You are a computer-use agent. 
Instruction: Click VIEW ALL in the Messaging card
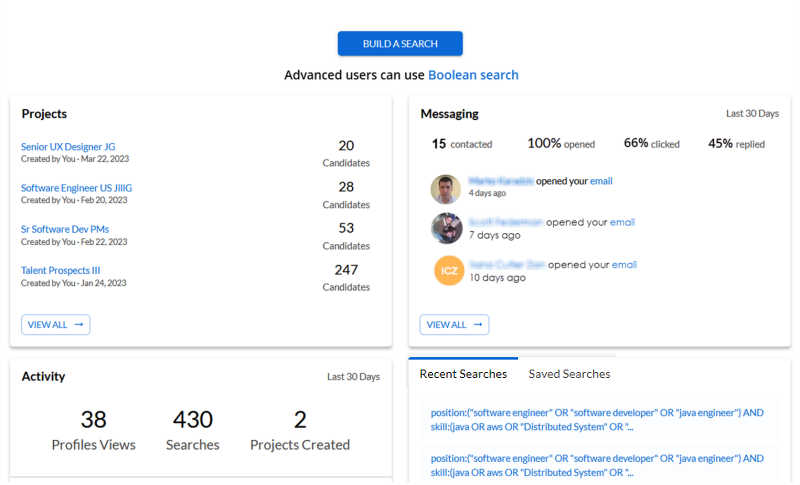click(454, 325)
